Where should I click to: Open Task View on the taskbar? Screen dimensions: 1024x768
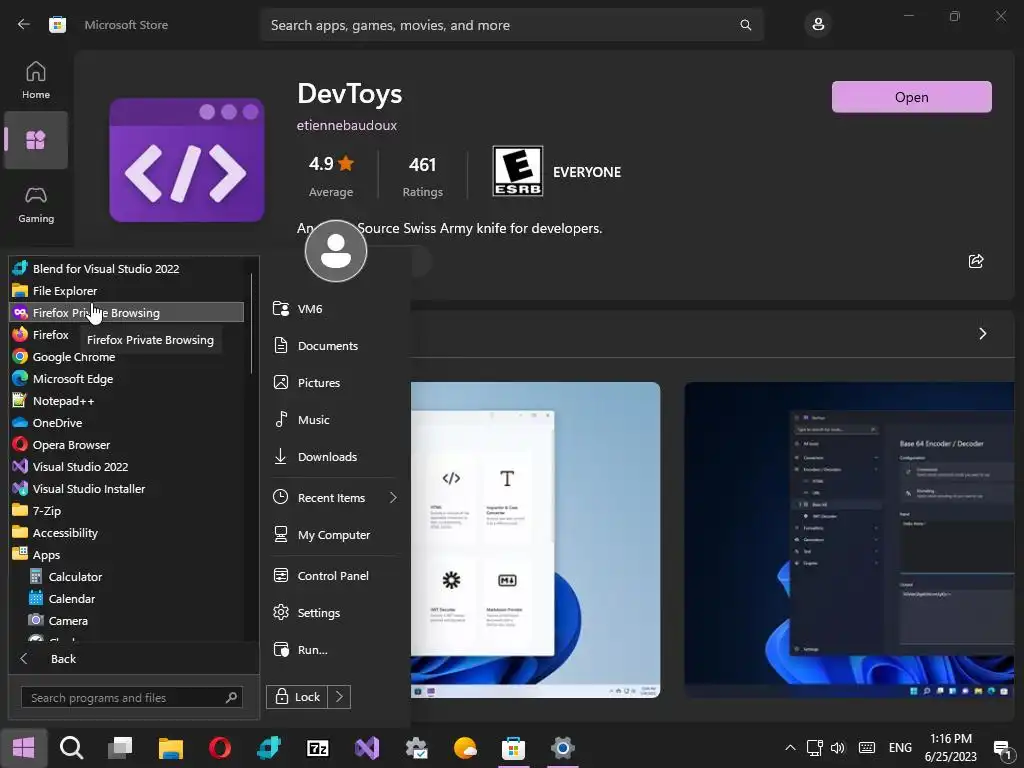click(x=120, y=748)
